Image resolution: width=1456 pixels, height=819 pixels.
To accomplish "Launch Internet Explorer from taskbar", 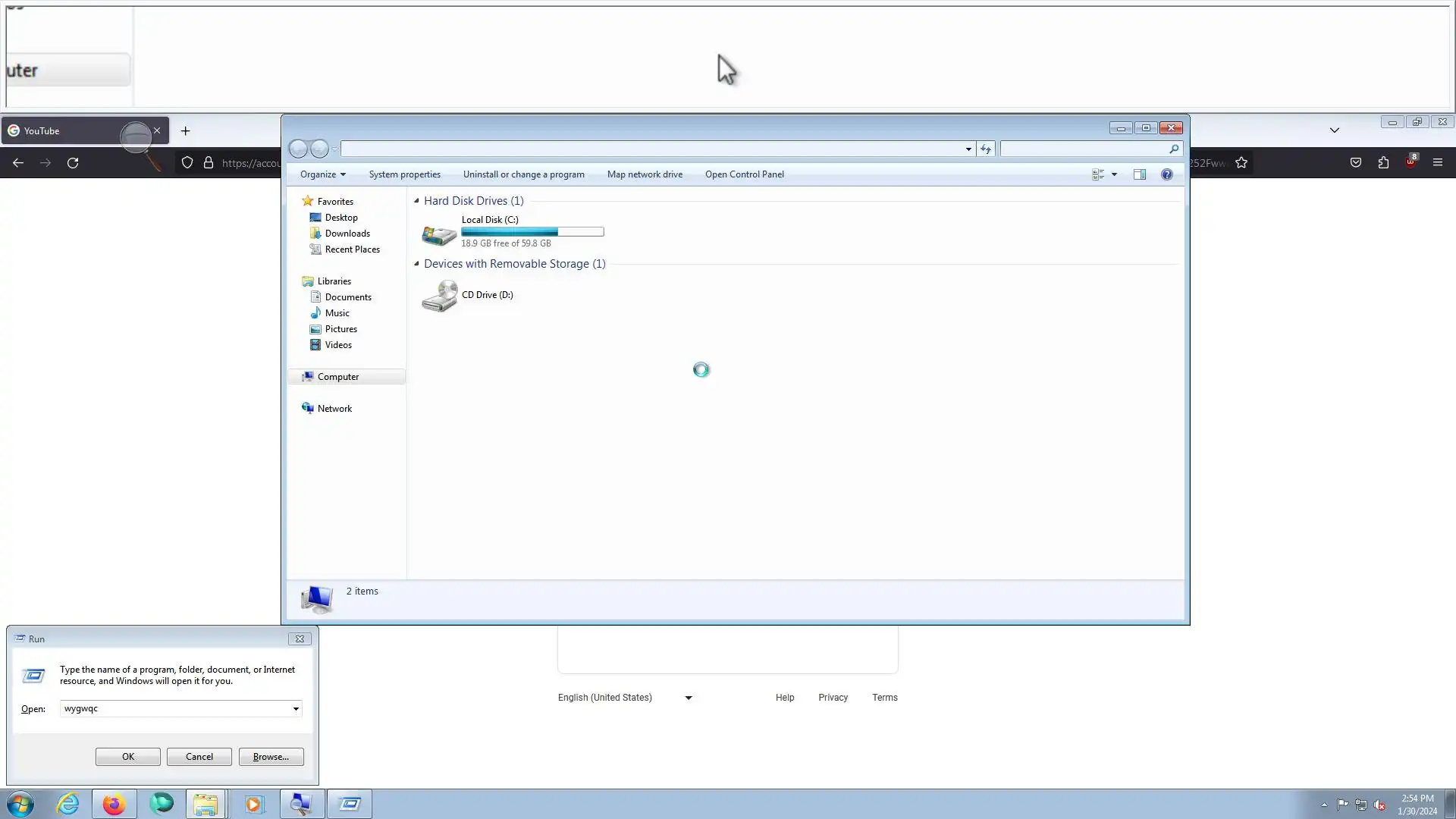I will pos(67,804).
